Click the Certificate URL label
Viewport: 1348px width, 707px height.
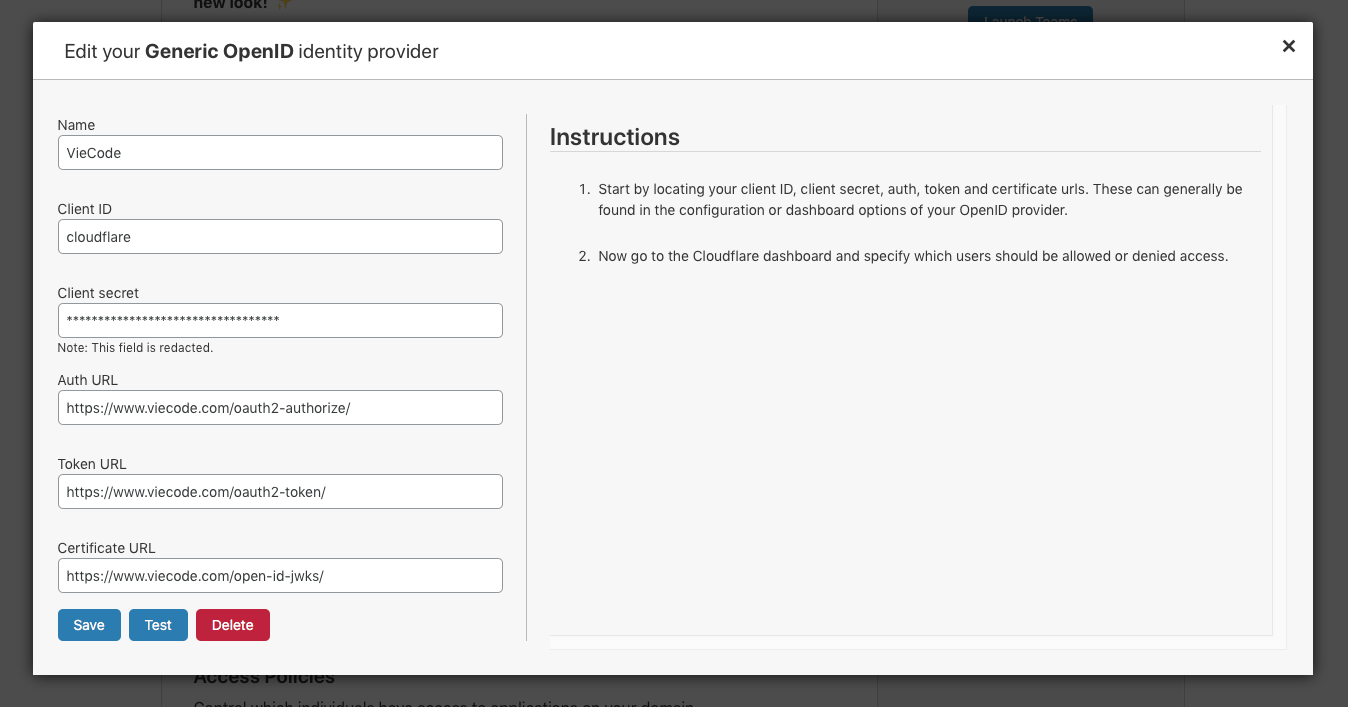(107, 548)
